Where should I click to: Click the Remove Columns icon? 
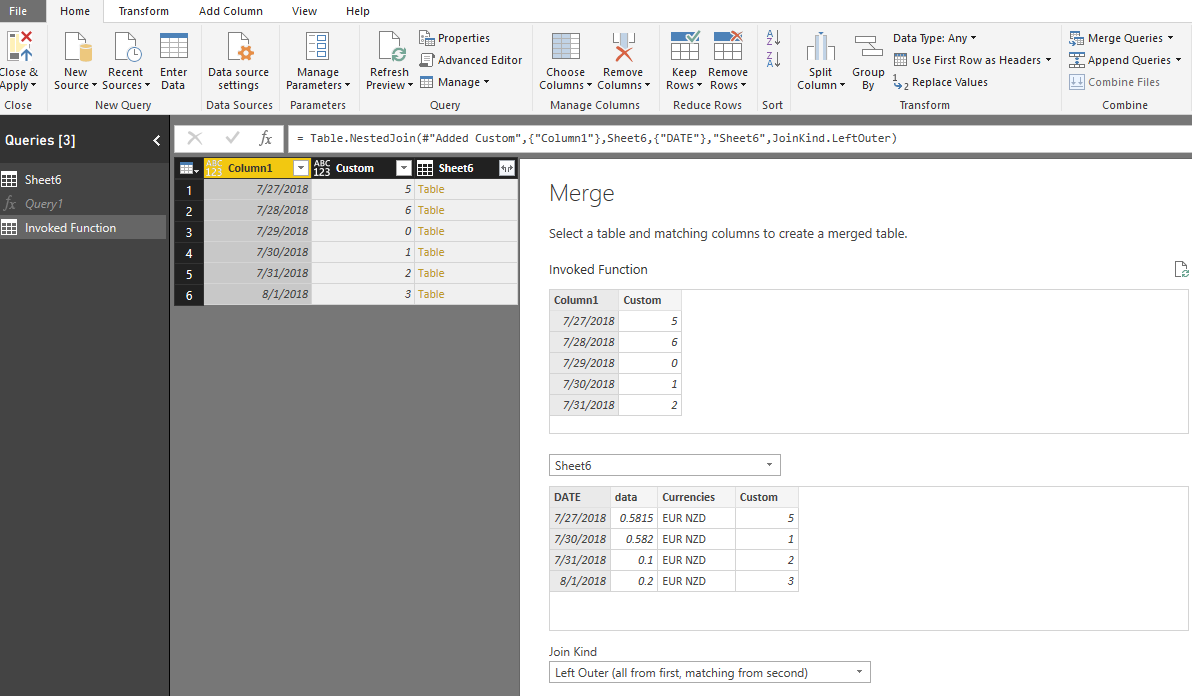tap(623, 46)
